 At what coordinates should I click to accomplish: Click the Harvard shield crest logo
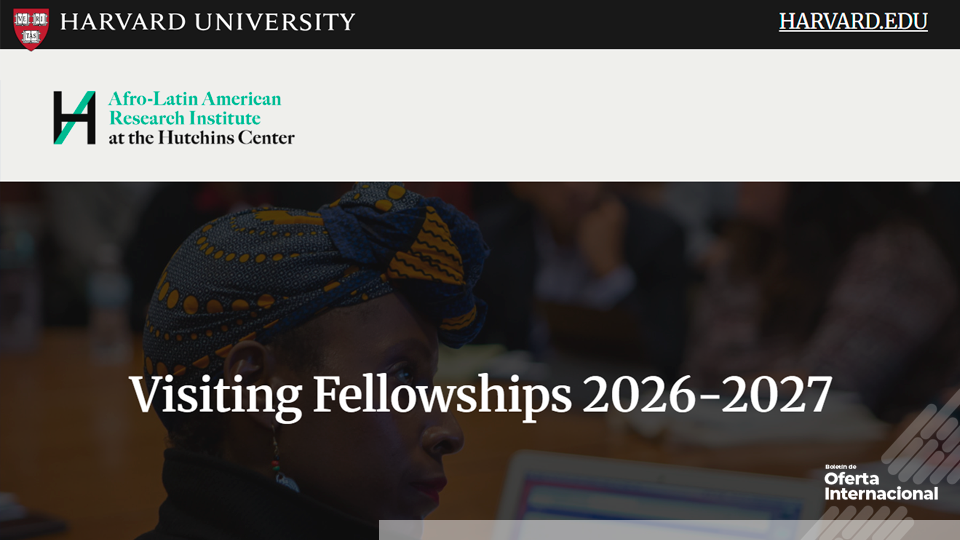(31, 24)
